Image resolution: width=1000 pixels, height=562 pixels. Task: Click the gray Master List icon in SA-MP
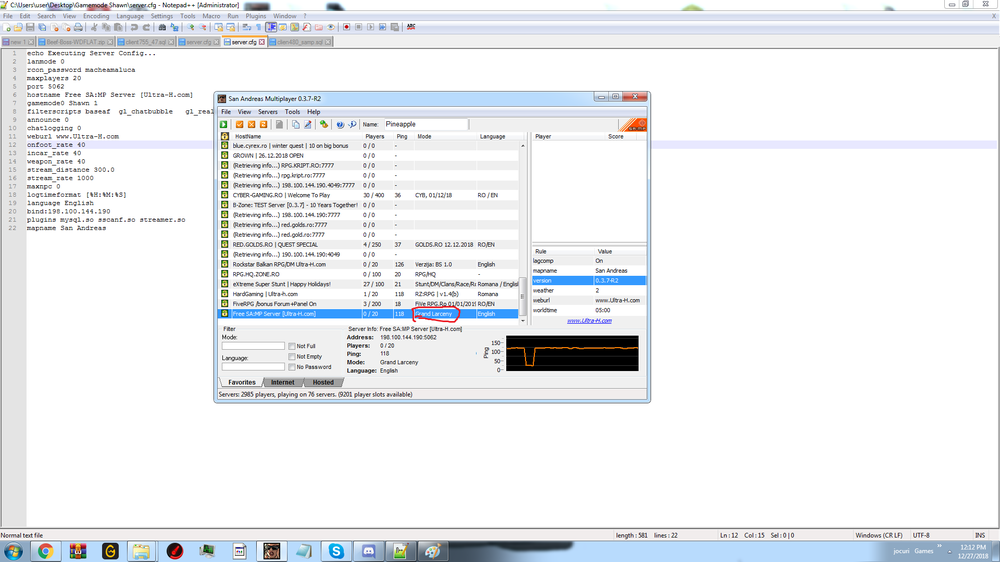click(279, 124)
